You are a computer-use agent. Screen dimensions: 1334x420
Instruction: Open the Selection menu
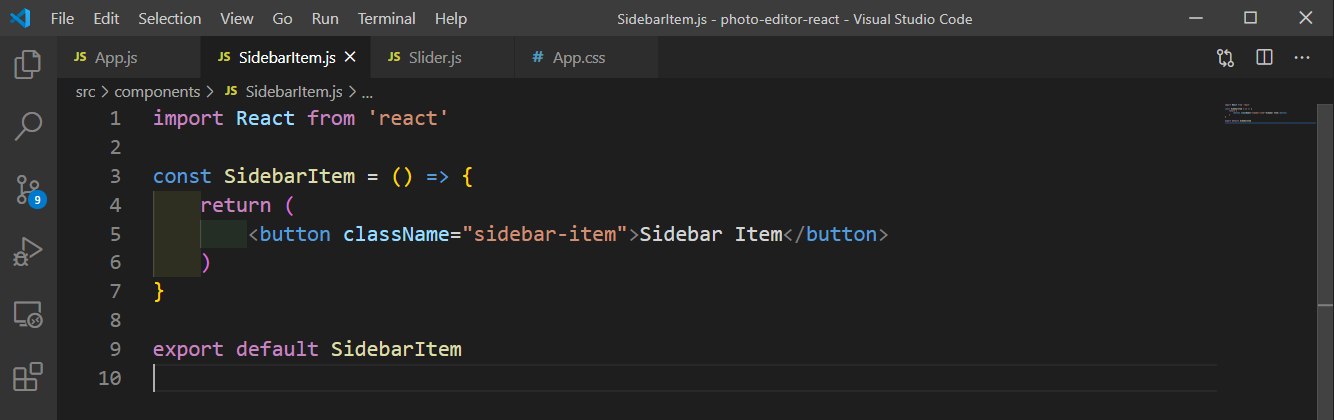point(170,19)
